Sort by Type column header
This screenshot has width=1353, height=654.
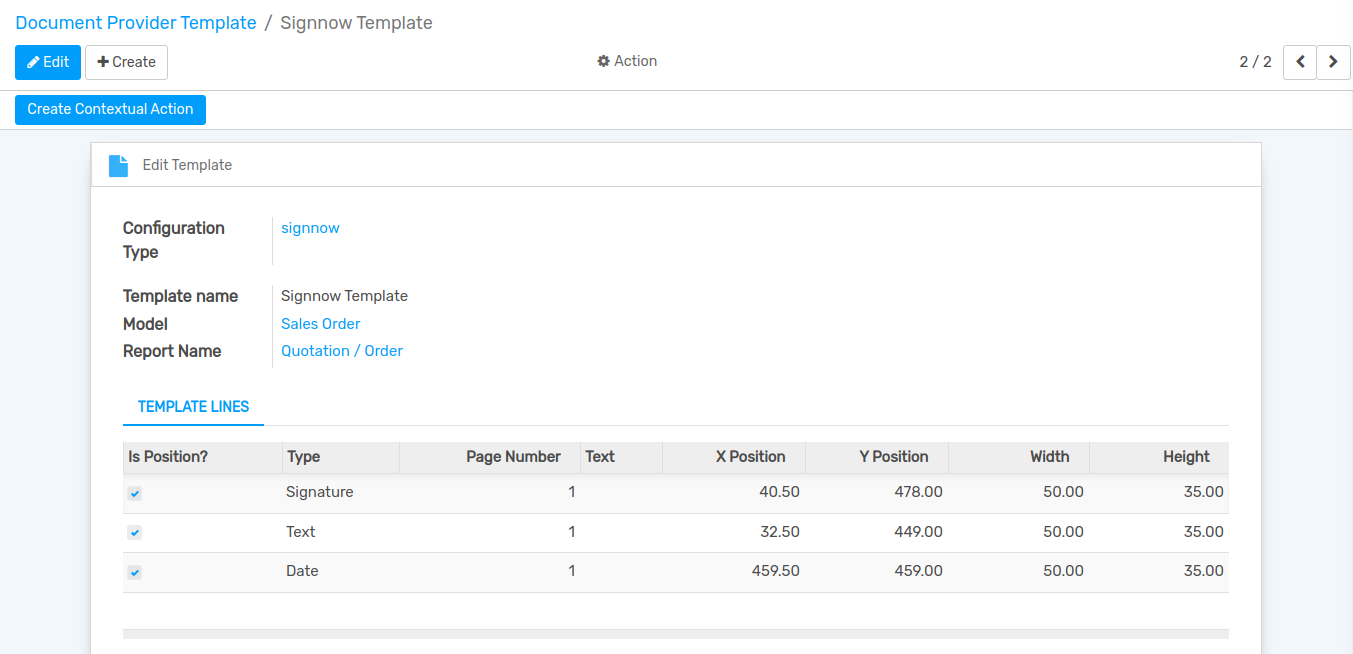304,457
